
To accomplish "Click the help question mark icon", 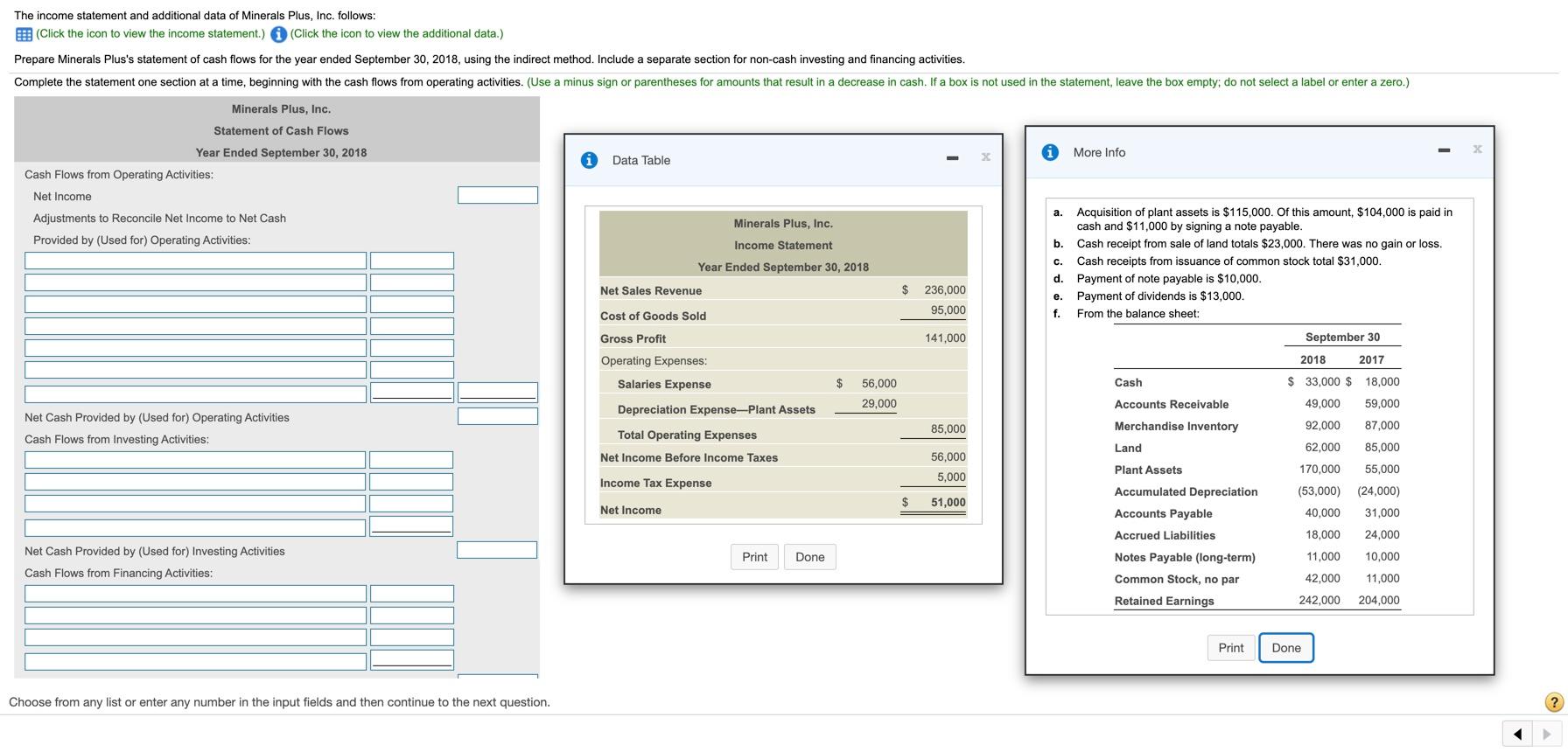I will tap(1554, 702).
